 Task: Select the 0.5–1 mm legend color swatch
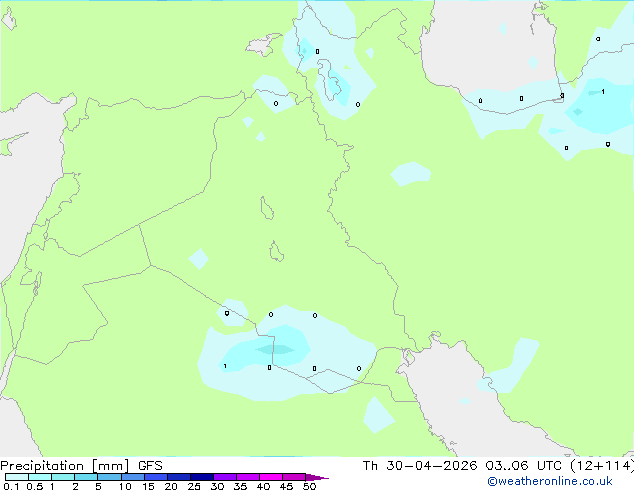[40, 477]
